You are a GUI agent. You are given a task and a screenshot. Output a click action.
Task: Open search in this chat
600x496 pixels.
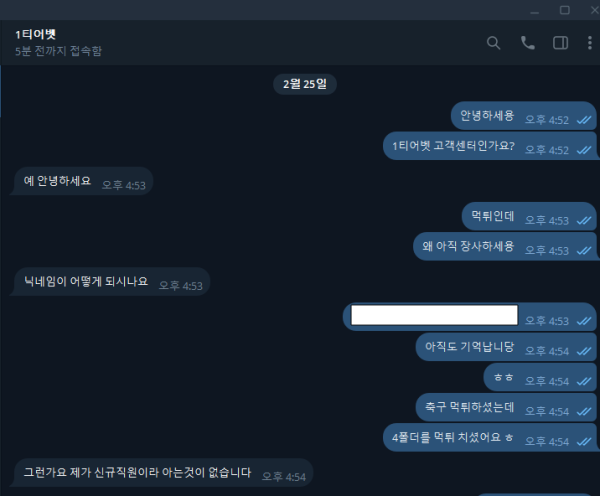coord(493,43)
